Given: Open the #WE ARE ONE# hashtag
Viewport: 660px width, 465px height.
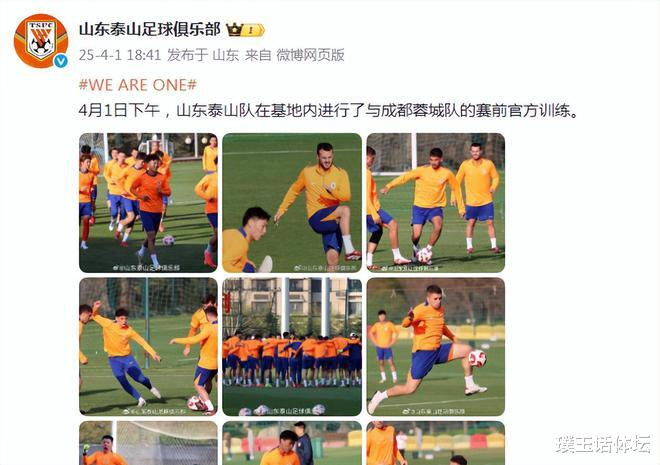Looking at the screenshot, I should pyautogui.click(x=138, y=85).
